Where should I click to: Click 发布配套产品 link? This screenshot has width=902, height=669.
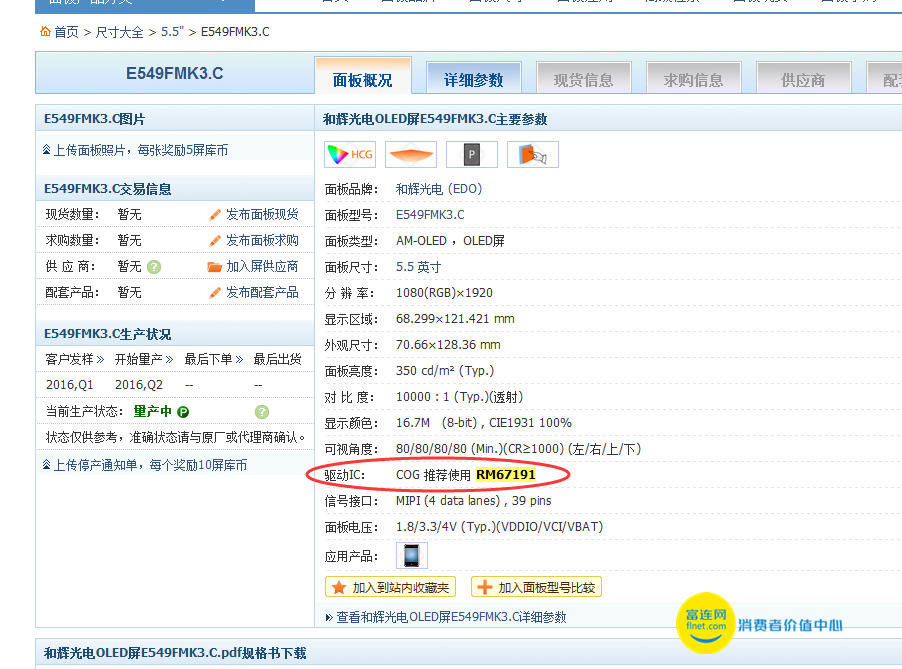click(x=262, y=292)
